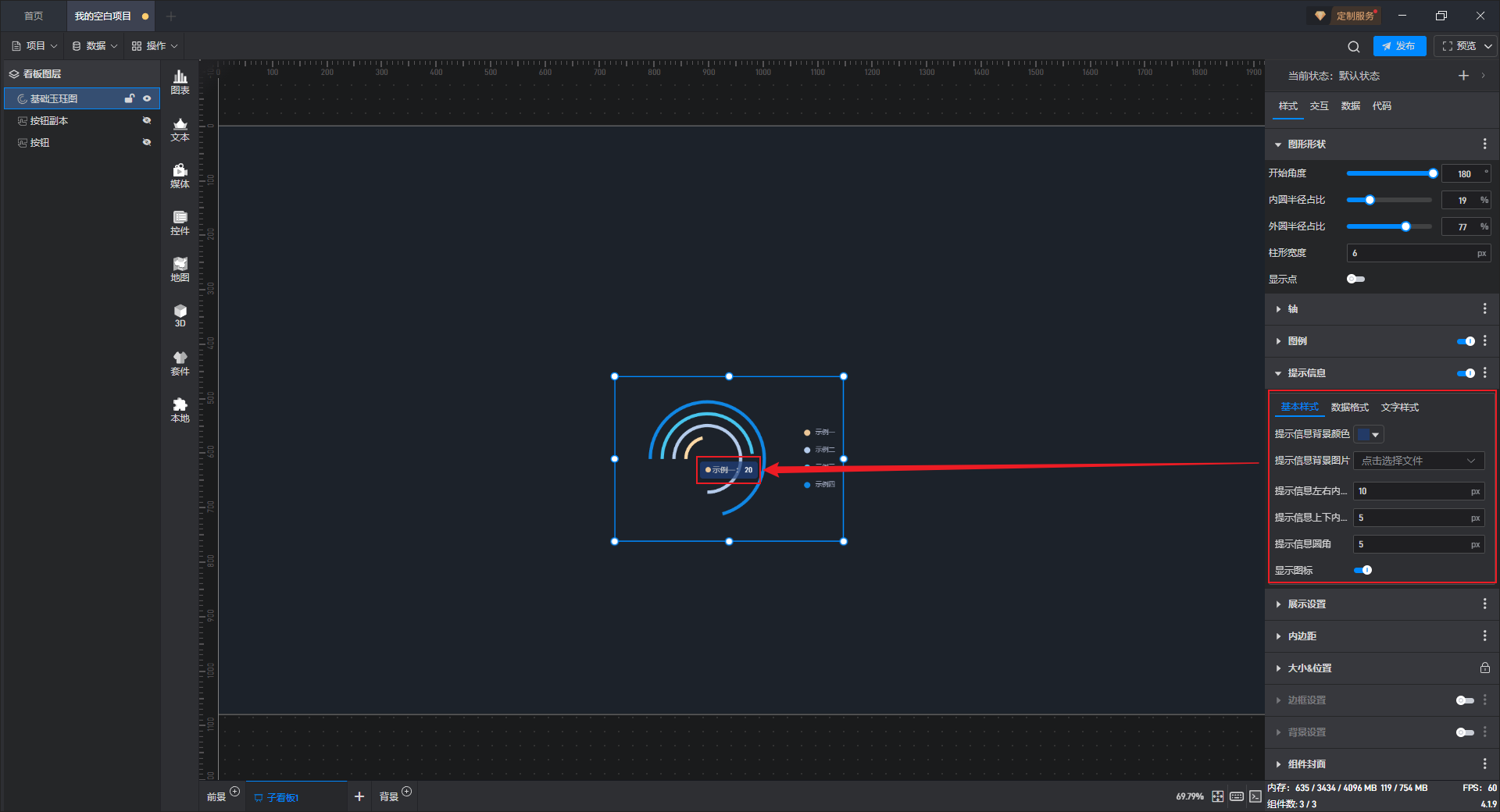Screen dimensions: 1500x812
Task: Collapse the 图形形状 section
Action: point(1278,144)
